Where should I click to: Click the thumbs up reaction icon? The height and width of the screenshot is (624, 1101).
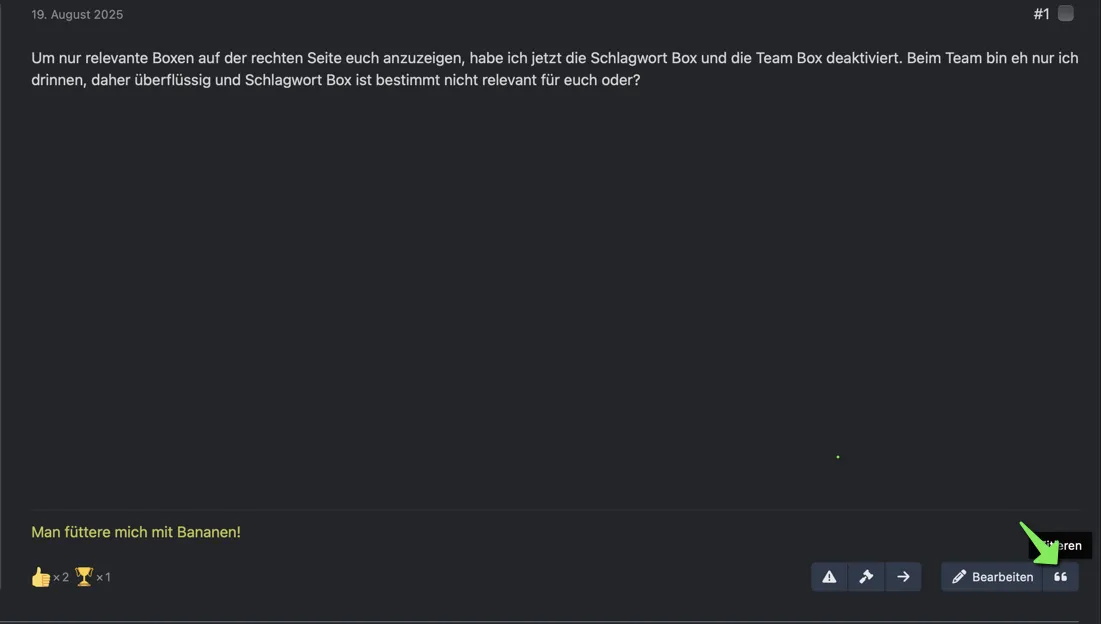(x=41, y=577)
